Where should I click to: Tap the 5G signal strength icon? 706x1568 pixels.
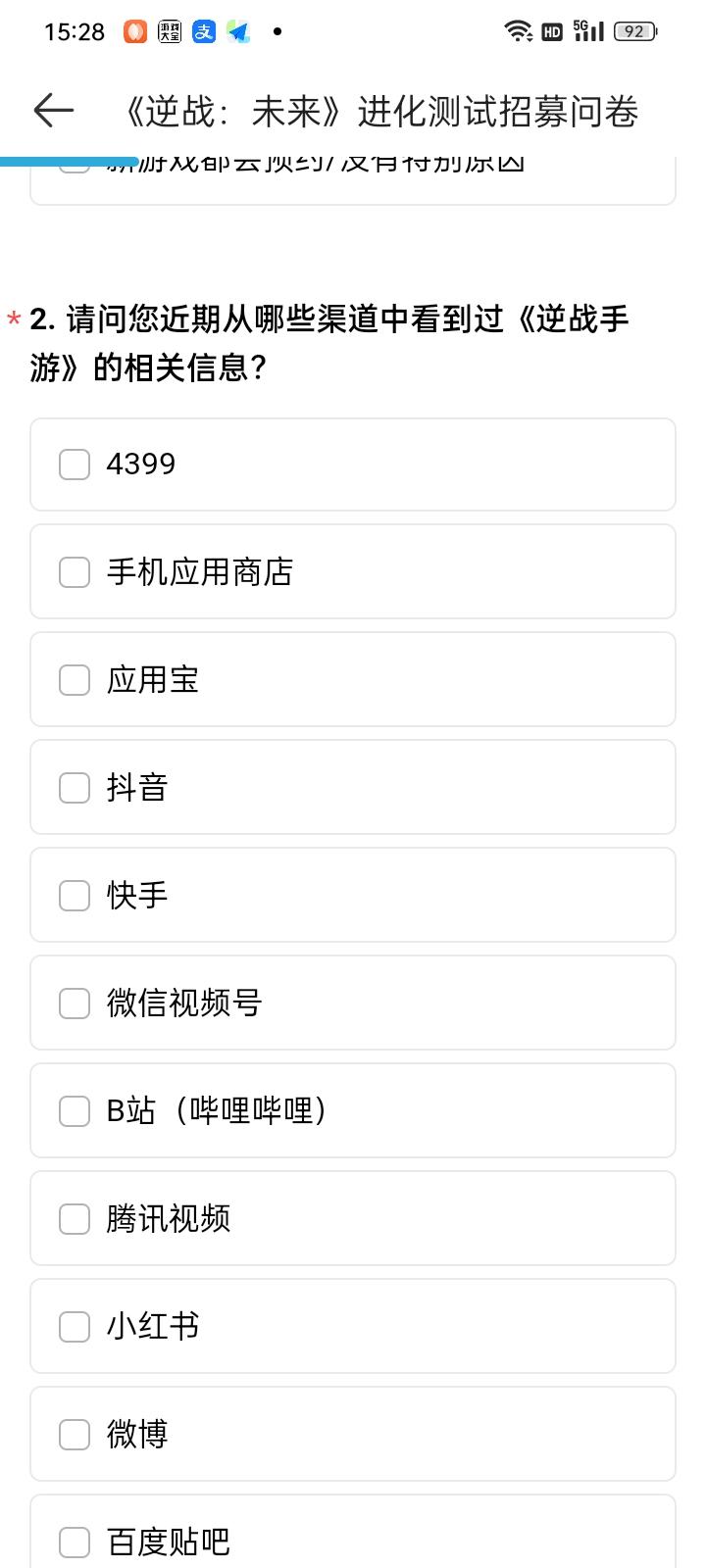[x=588, y=31]
